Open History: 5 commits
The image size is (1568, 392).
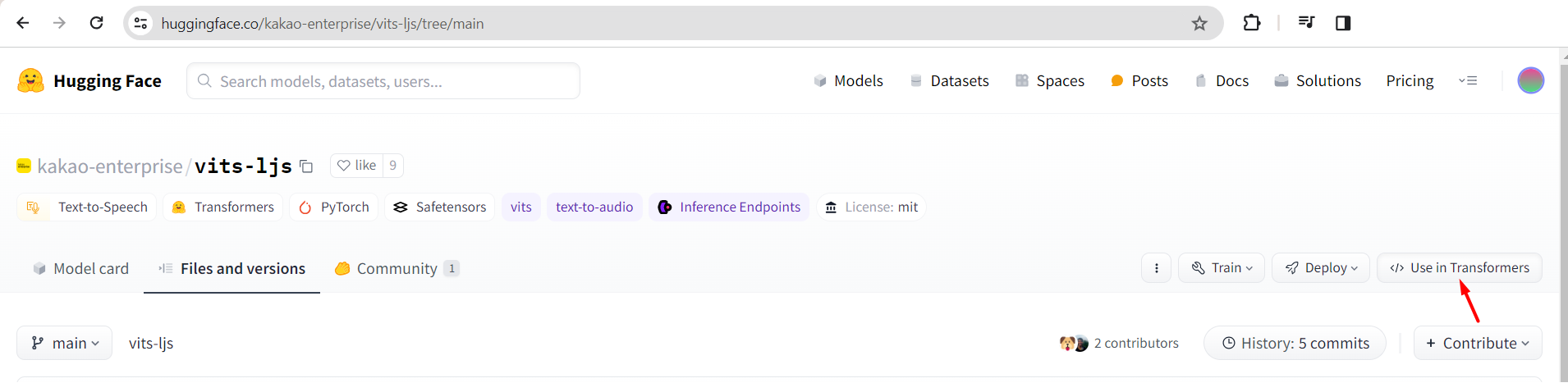(x=1295, y=343)
